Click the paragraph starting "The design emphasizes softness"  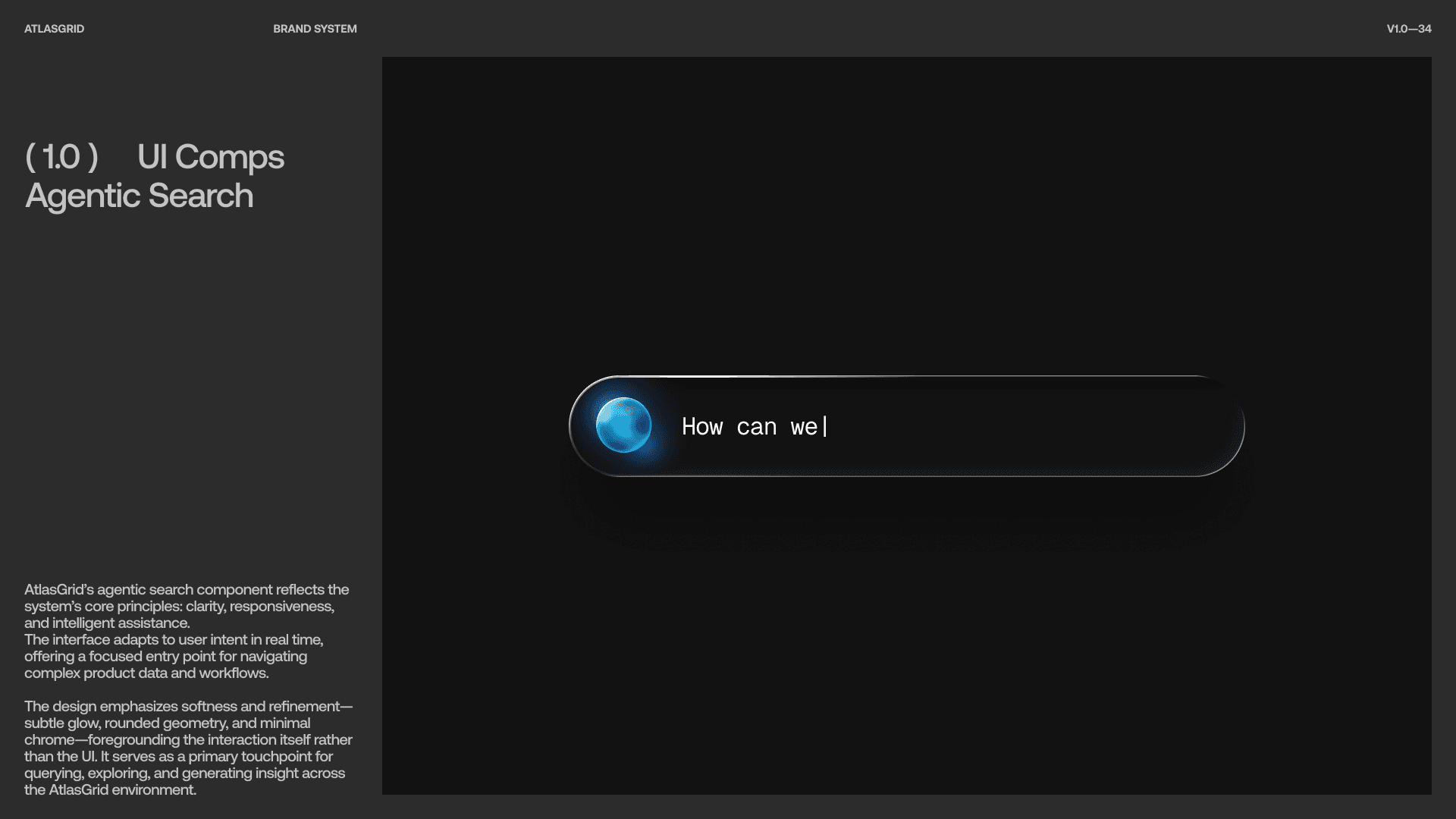click(x=188, y=748)
